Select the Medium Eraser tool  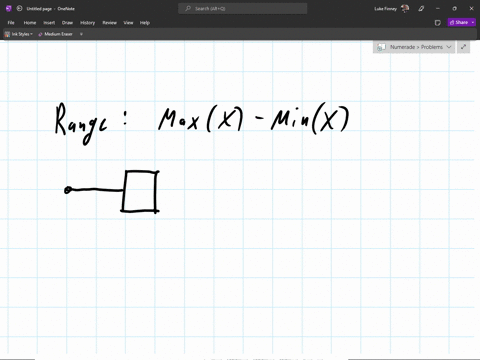[x=55, y=34]
